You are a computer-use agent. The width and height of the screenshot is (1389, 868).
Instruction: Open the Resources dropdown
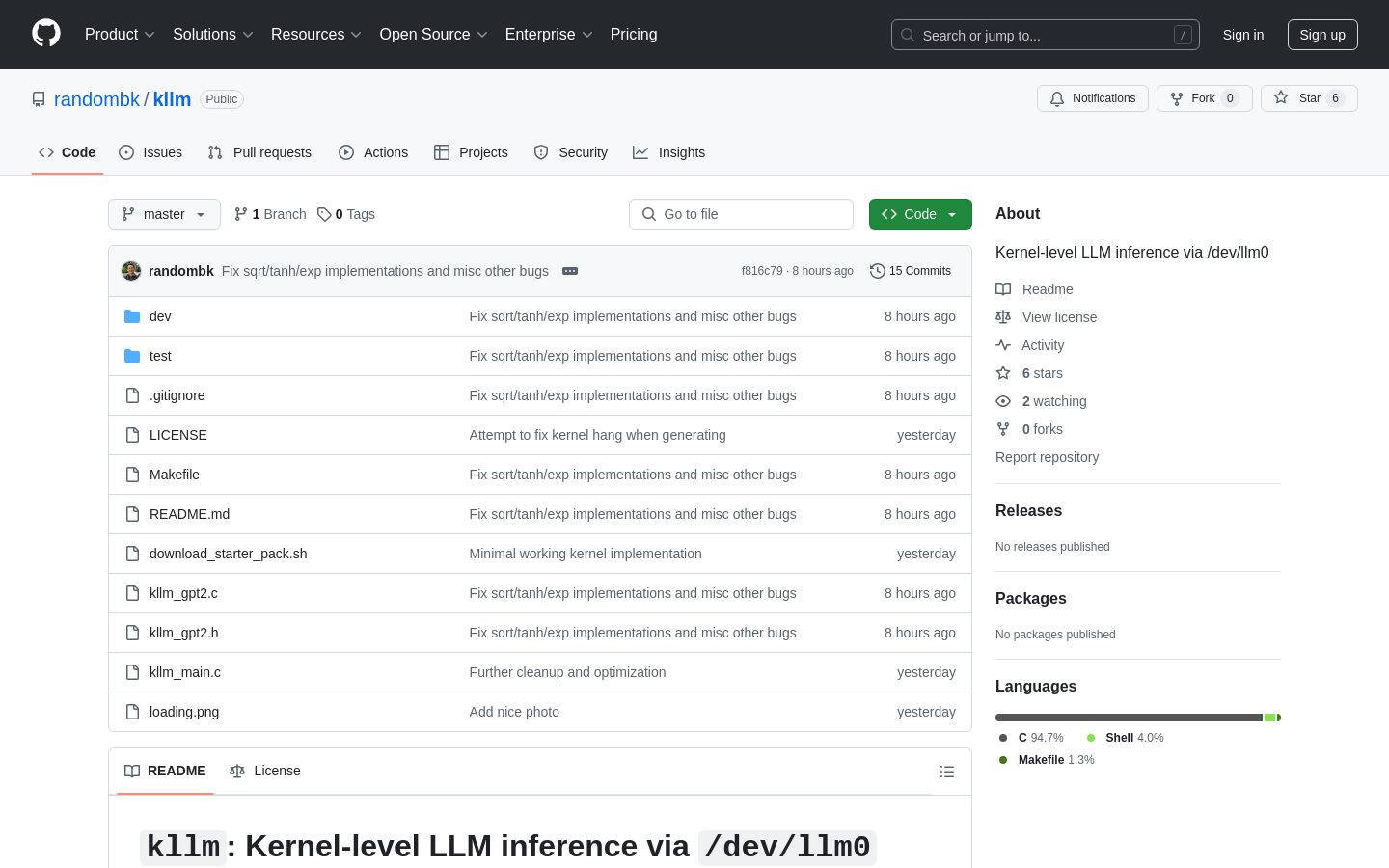coord(316,35)
